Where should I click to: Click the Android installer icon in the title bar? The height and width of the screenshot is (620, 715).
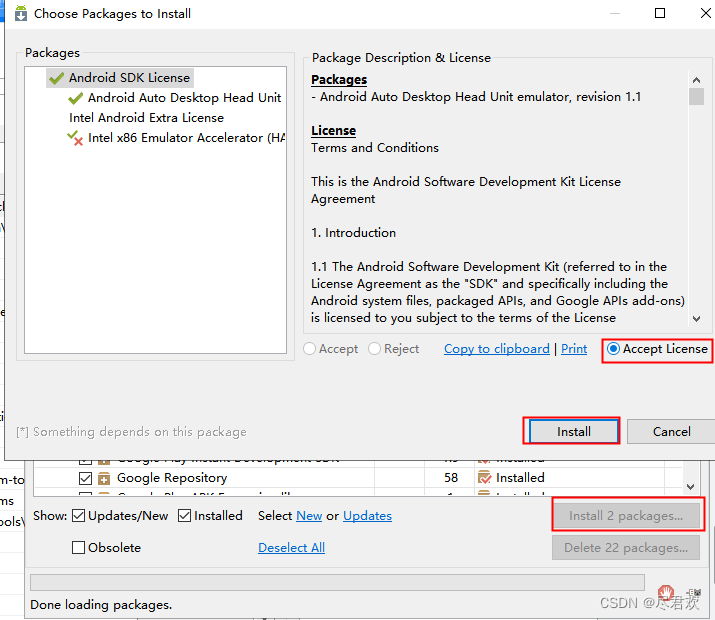pos(21,14)
